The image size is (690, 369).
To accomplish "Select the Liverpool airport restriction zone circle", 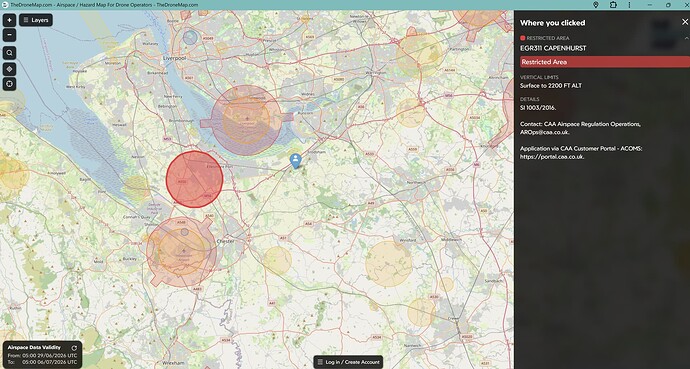I will click(246, 120).
